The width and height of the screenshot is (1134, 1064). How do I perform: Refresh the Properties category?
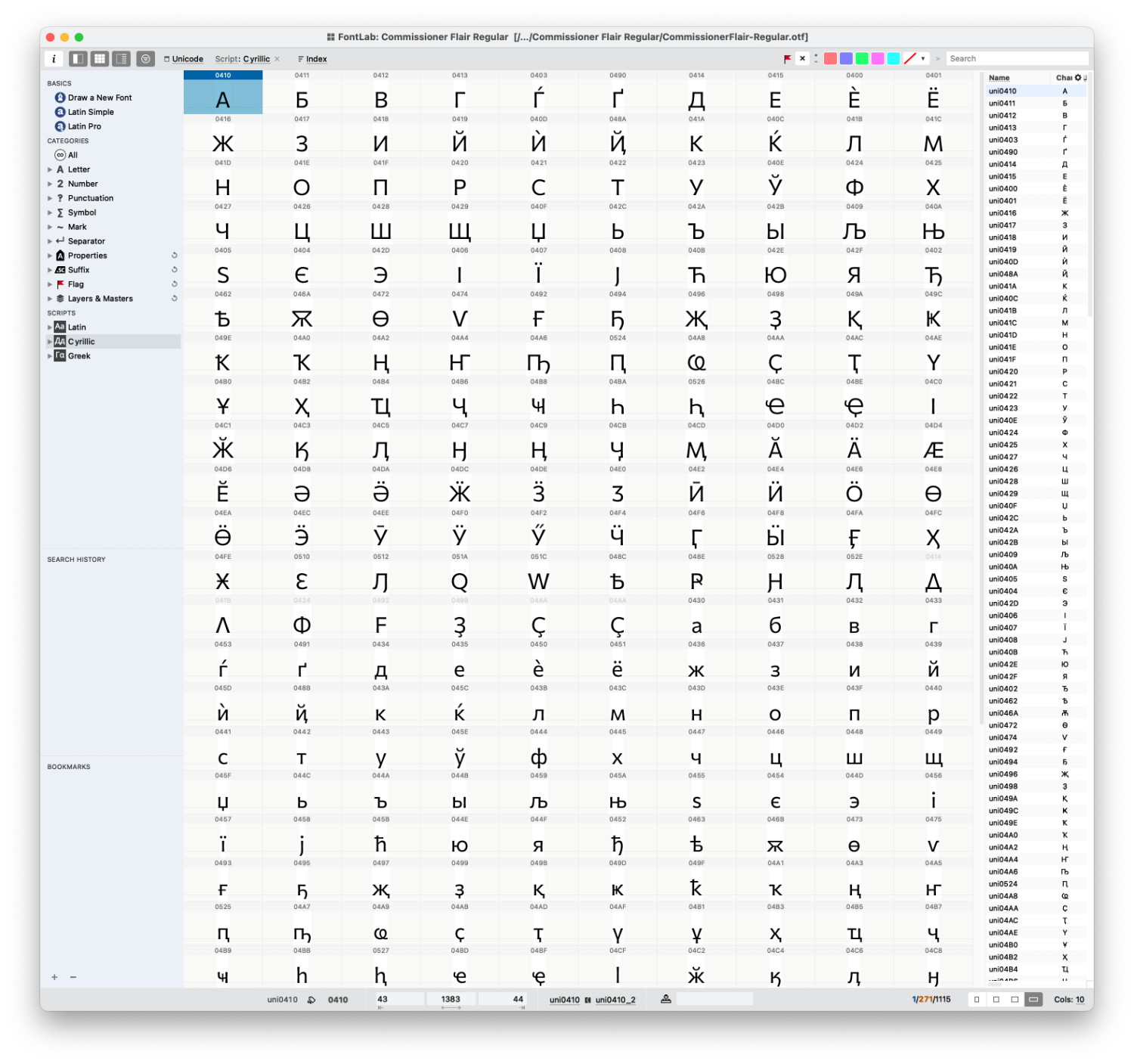[175, 256]
